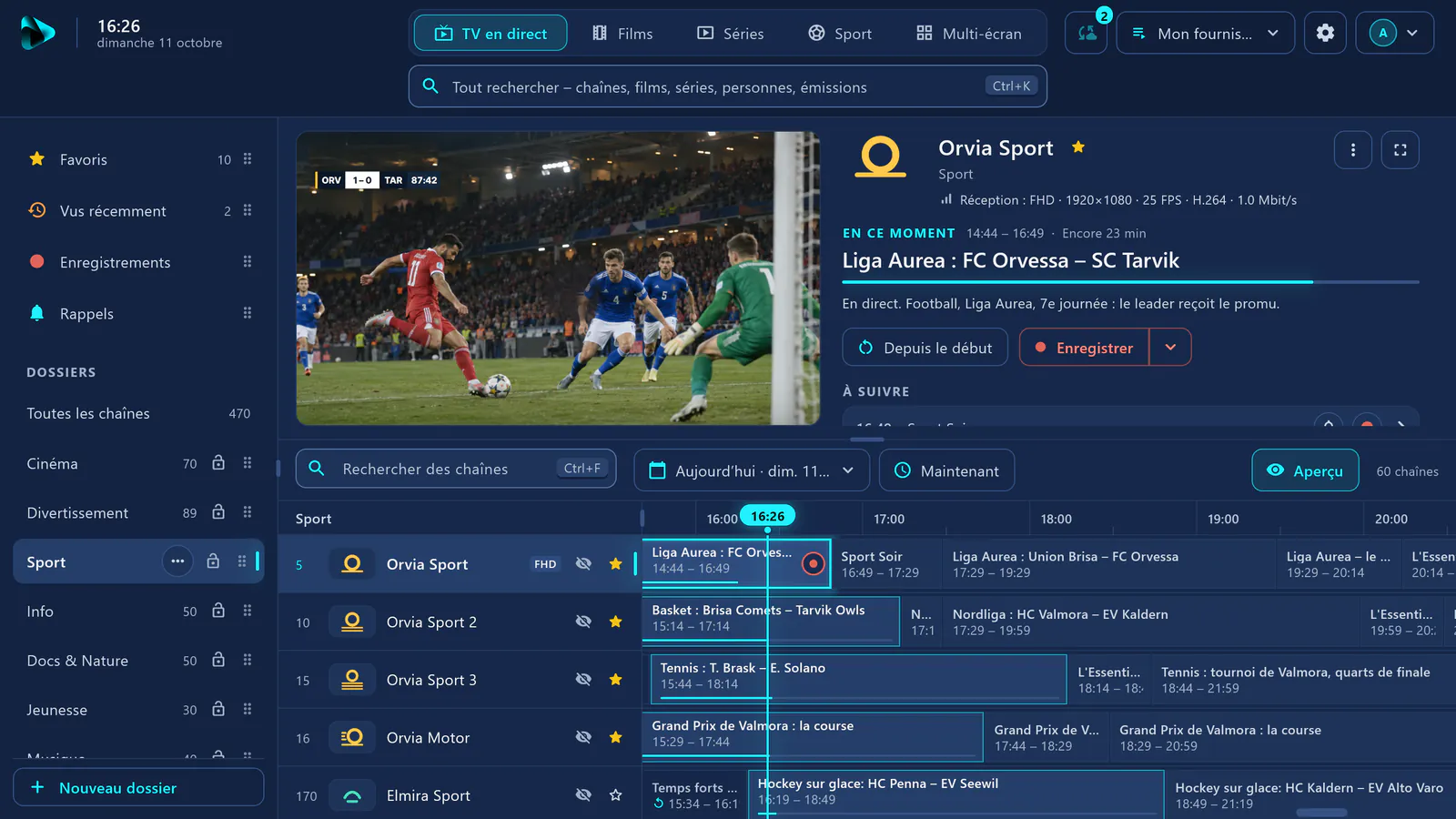The height and width of the screenshot is (819, 1456).
Task: Click the lock icon on Info folder
Action: [218, 611]
